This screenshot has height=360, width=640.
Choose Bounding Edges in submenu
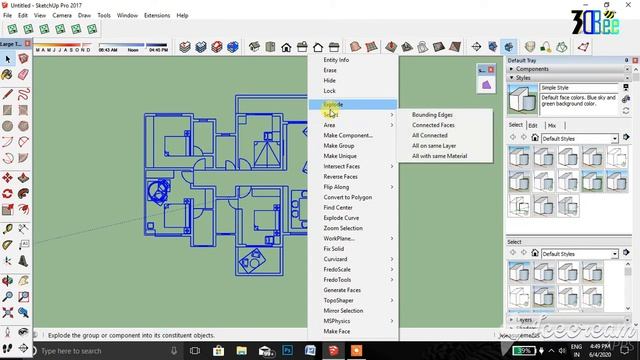click(432, 115)
